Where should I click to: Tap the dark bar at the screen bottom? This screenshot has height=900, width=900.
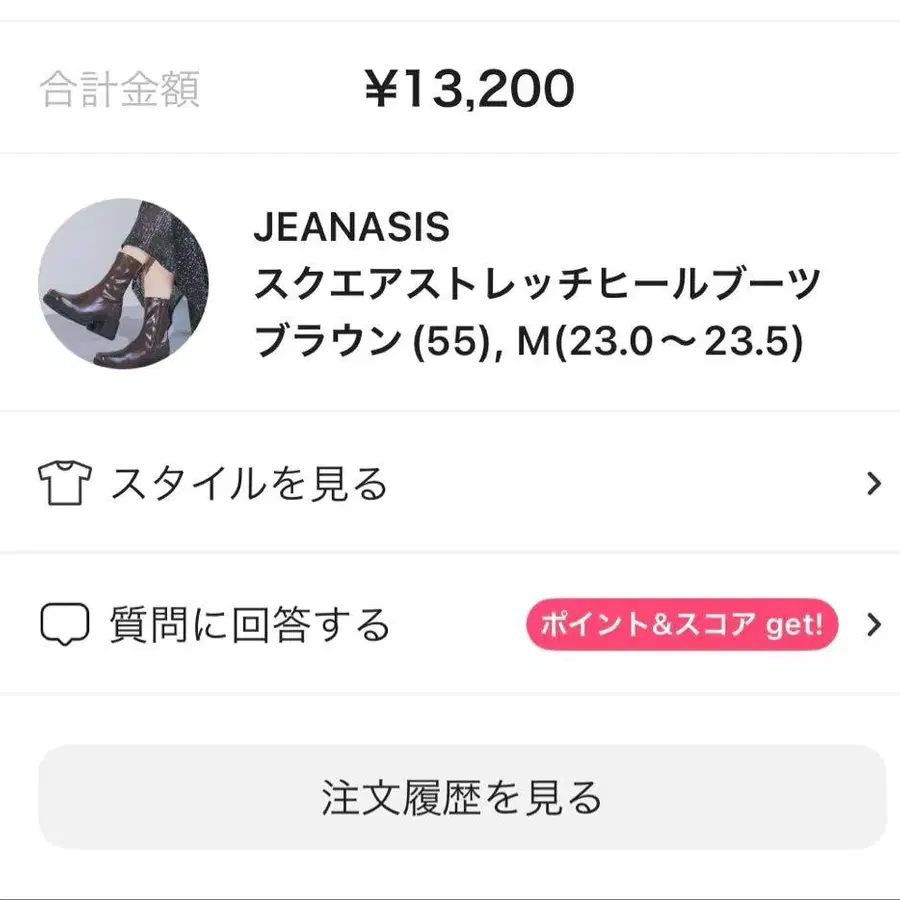point(450,893)
